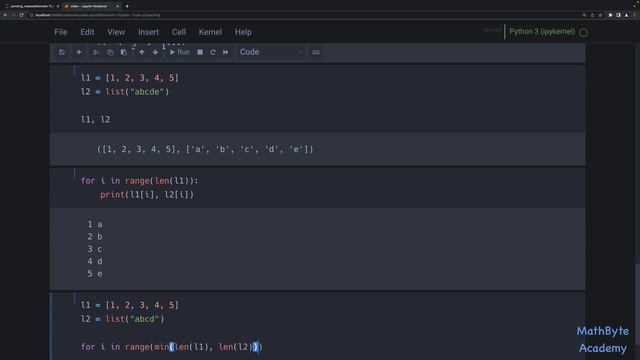Open a new browser tab
640x360 pixels.
pyautogui.click(x=127, y=6)
